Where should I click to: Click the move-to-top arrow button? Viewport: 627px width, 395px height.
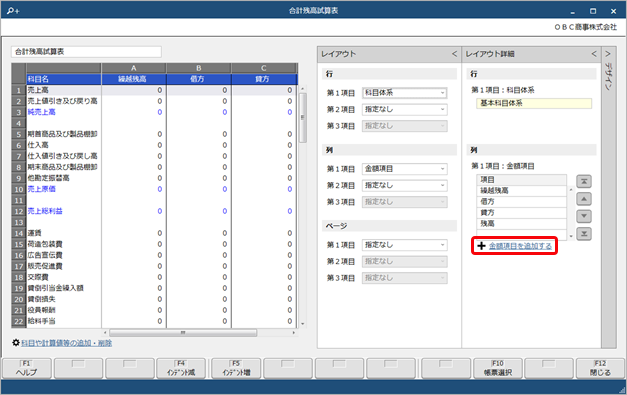(x=584, y=182)
